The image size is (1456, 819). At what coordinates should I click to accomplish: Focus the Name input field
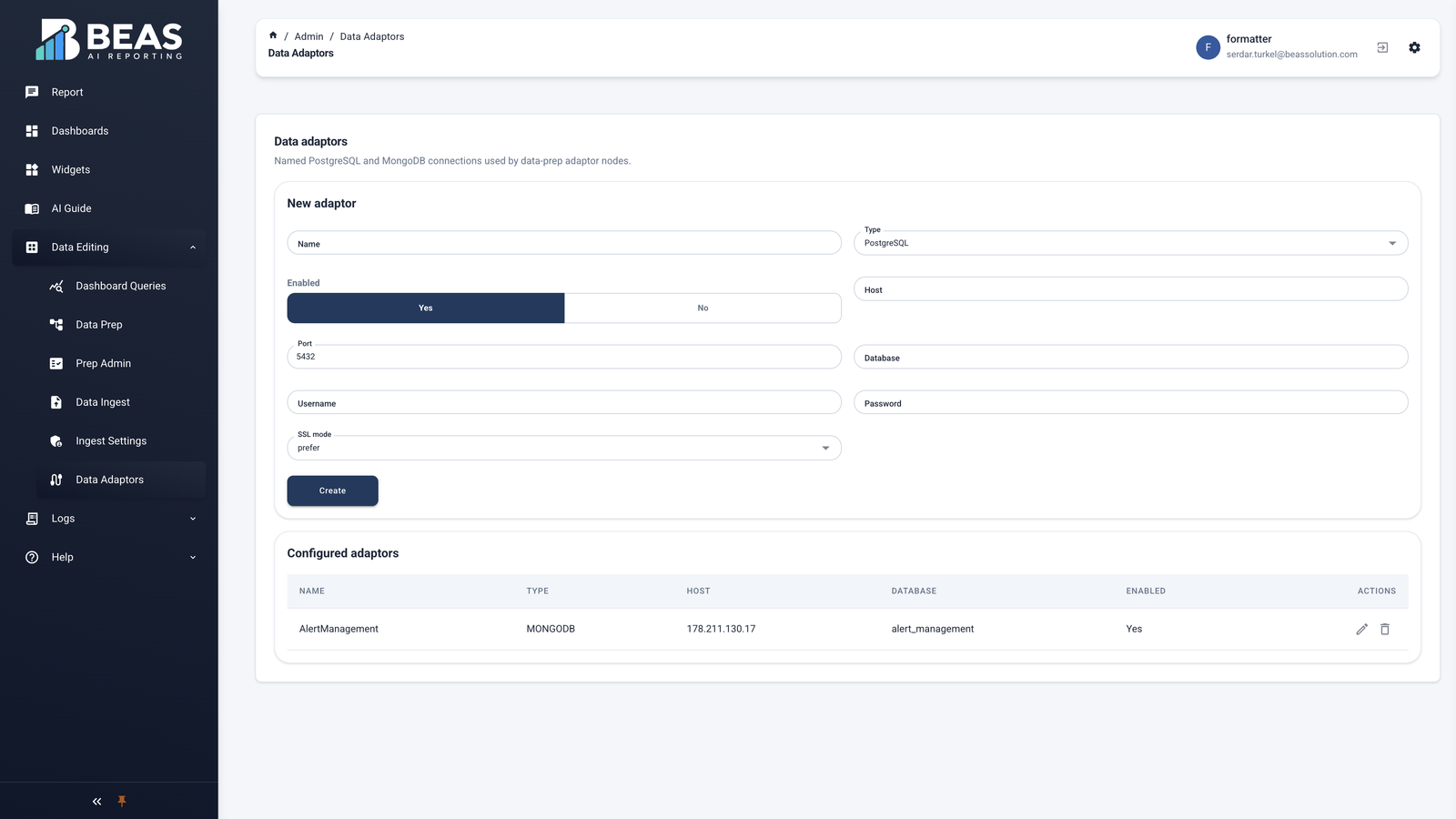(564, 243)
